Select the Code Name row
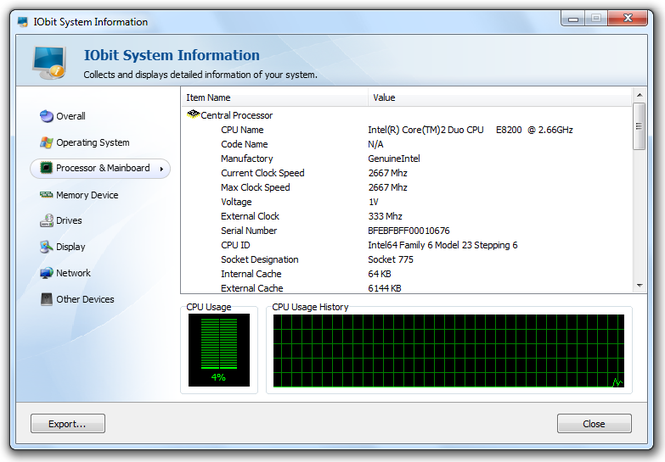 pyautogui.click(x=406, y=144)
